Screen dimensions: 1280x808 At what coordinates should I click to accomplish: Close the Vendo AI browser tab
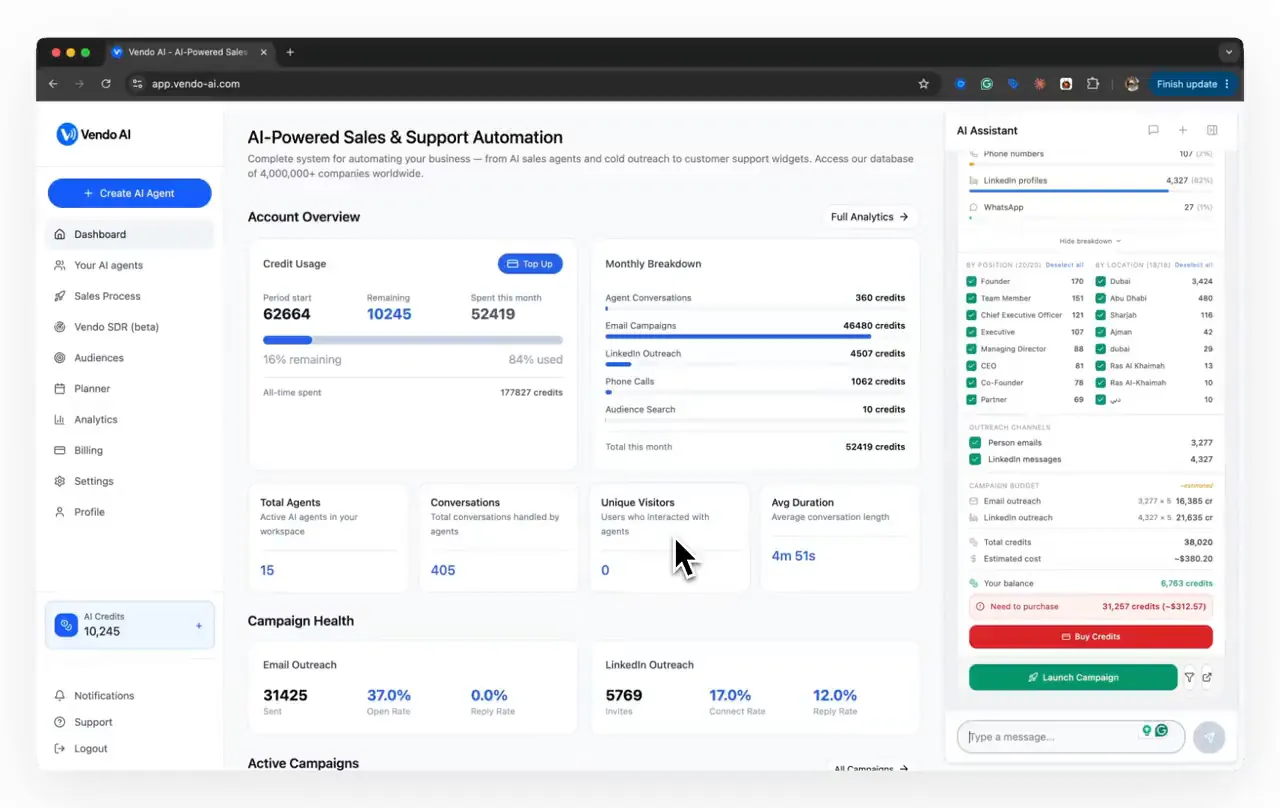click(262, 52)
